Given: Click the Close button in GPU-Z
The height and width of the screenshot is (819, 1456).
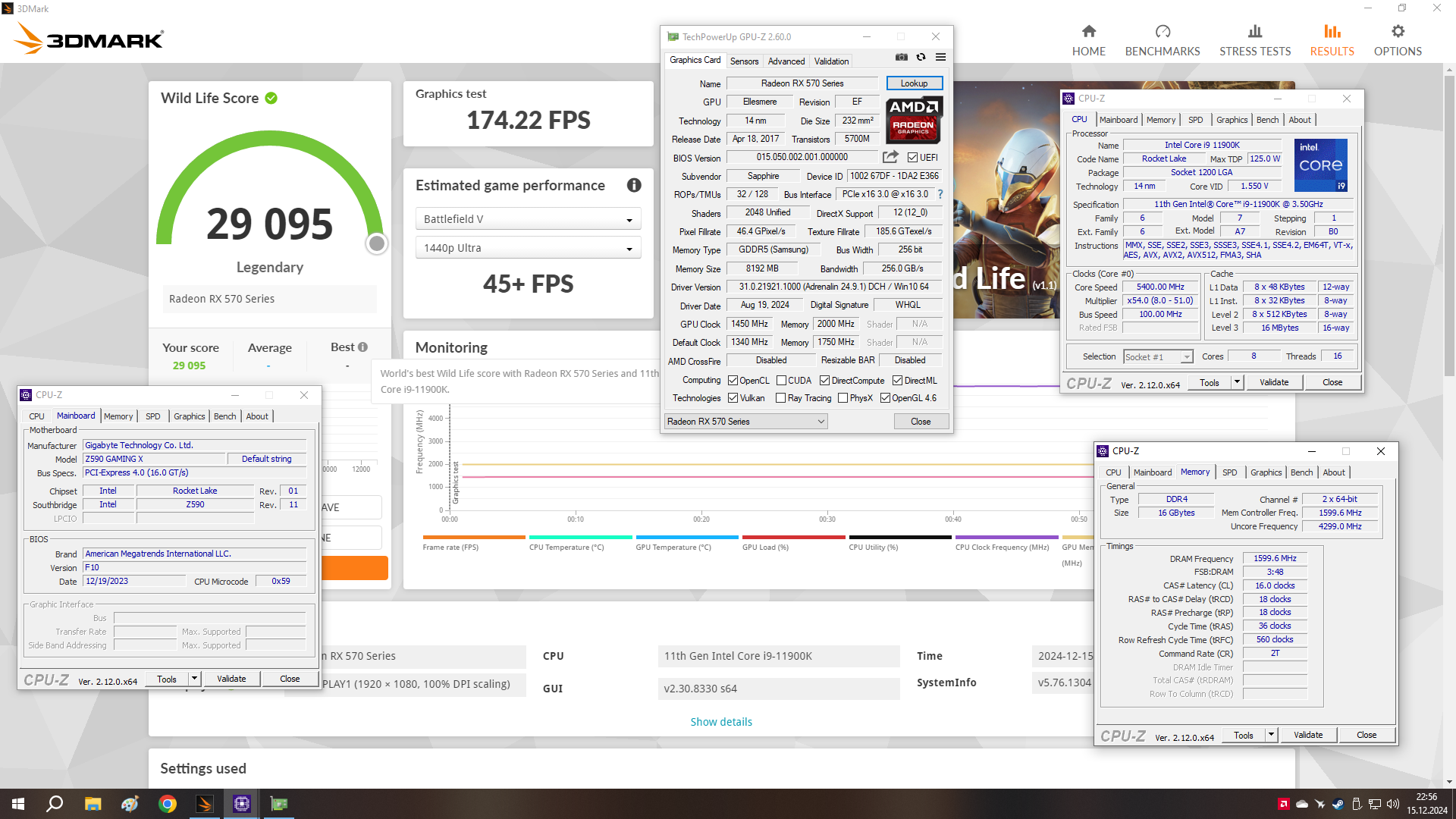Looking at the screenshot, I should (x=921, y=422).
